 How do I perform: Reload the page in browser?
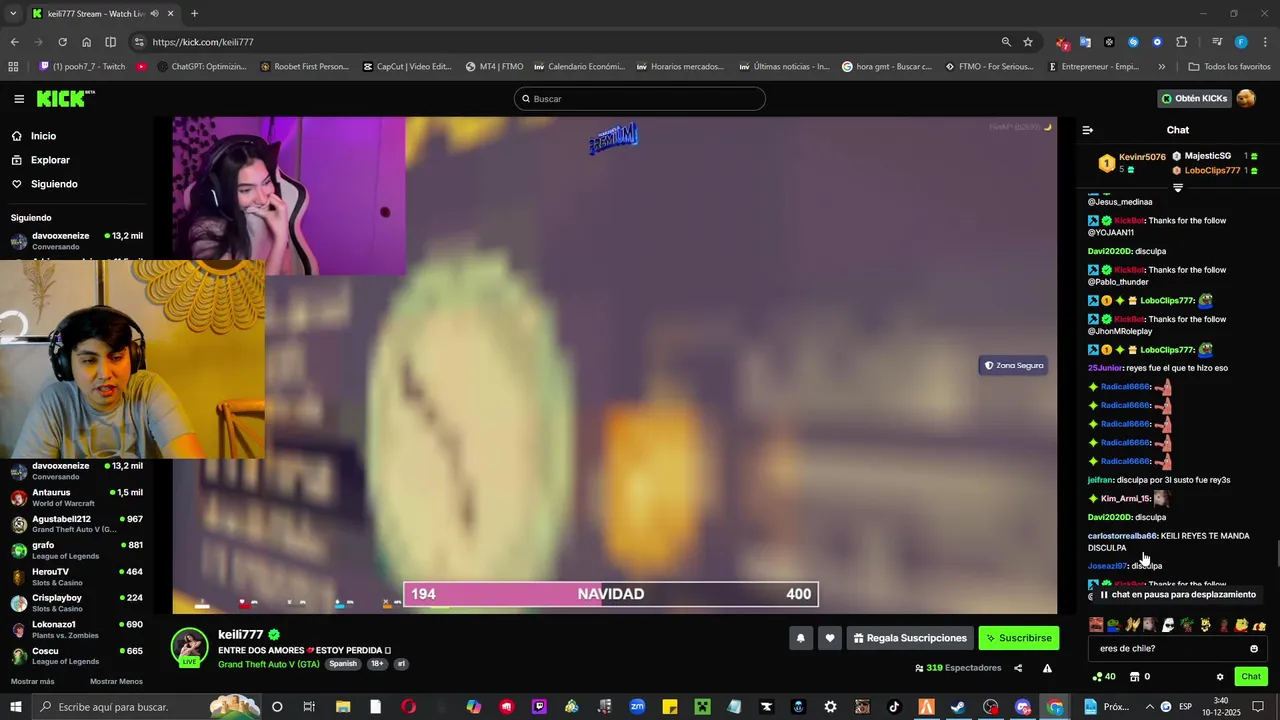[62, 42]
